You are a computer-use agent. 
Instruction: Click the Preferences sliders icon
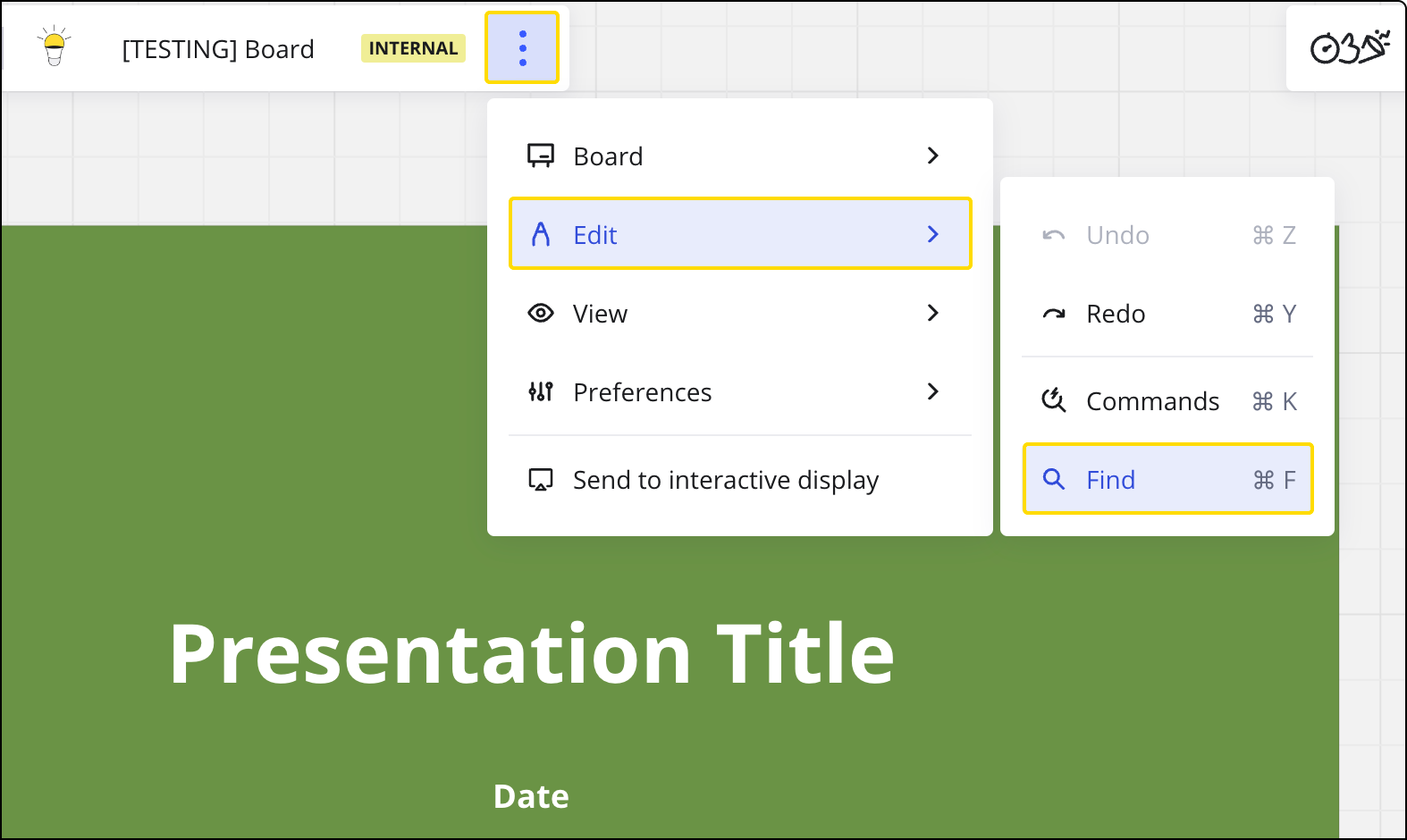(x=541, y=392)
